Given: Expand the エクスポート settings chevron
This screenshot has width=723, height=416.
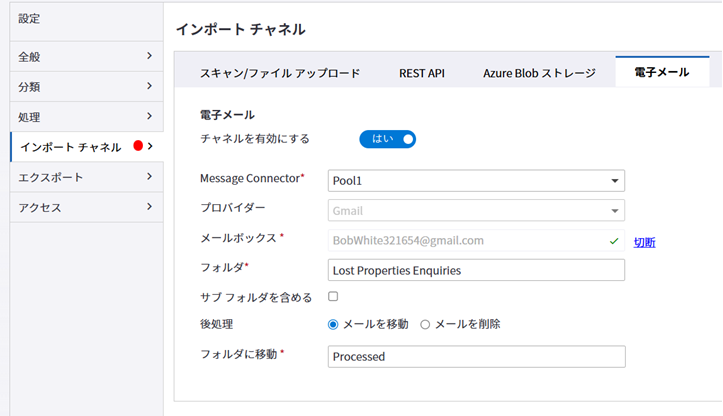Looking at the screenshot, I should tap(149, 176).
